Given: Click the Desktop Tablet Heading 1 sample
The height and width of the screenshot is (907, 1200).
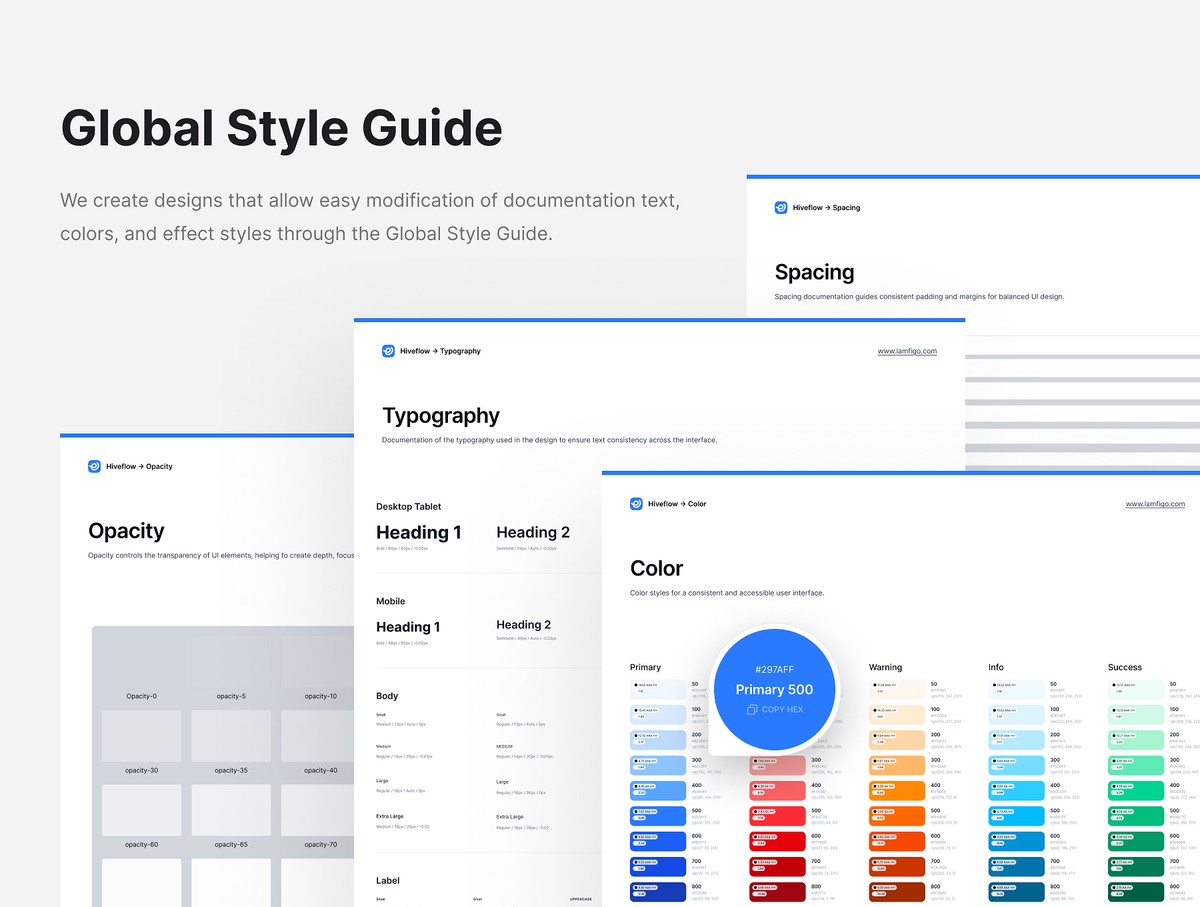Looking at the screenshot, I should click(418, 533).
